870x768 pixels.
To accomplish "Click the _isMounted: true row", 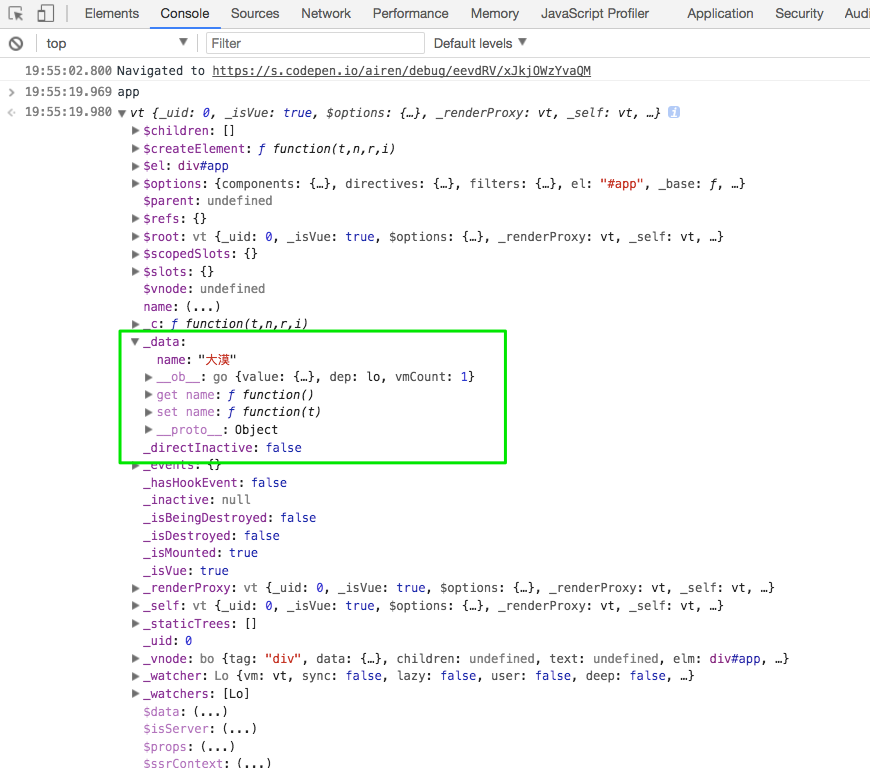I will 200,553.
